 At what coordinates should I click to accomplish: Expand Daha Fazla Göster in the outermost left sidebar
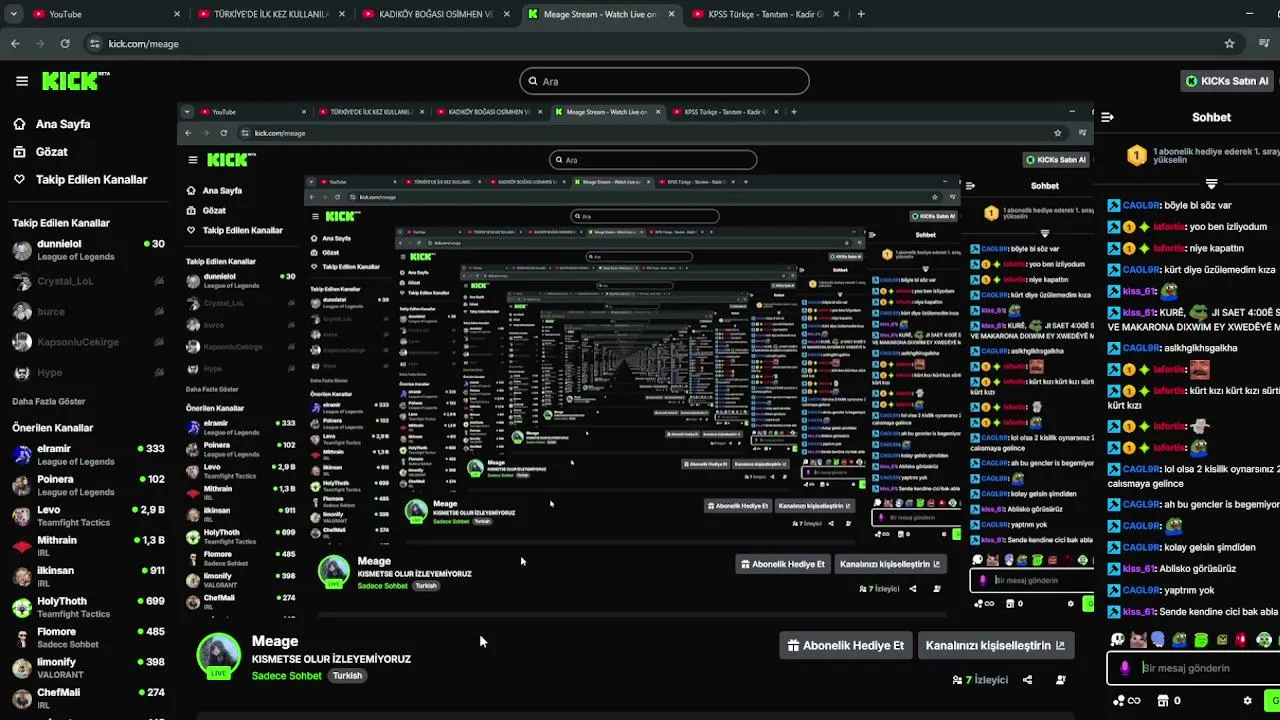point(49,401)
